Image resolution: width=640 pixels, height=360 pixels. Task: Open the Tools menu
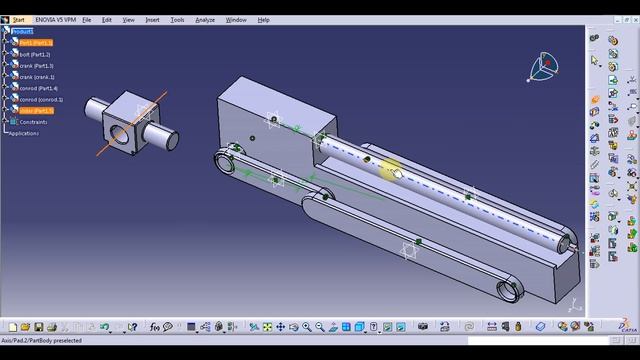[177, 20]
